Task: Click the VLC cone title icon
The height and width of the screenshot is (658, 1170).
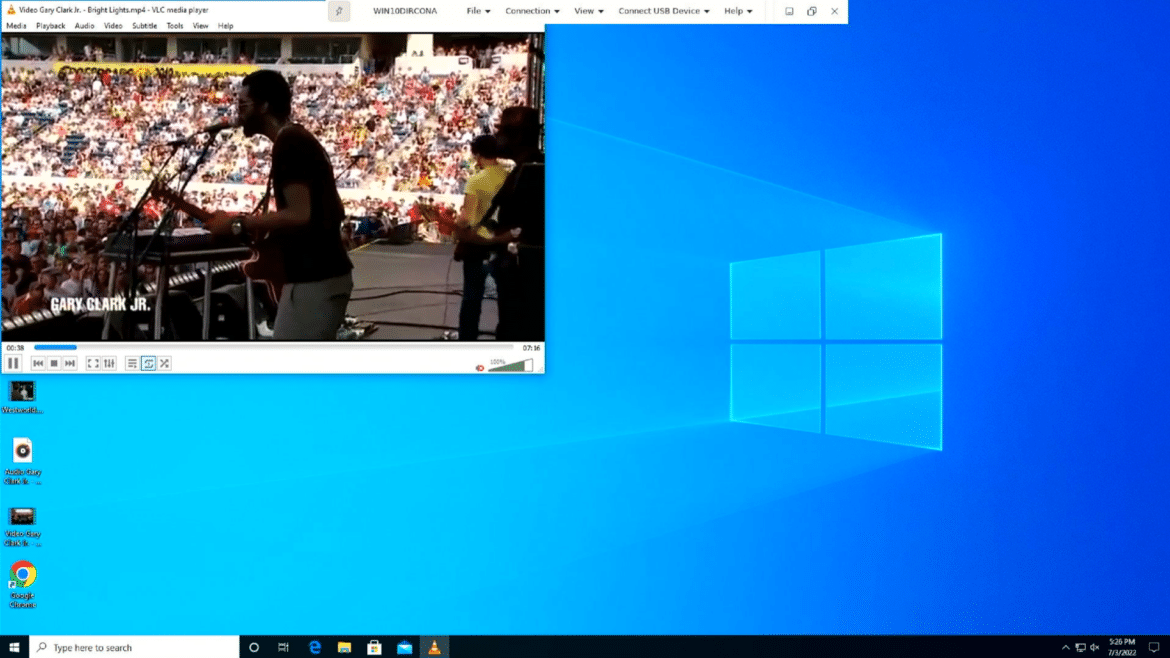Action: tap(10, 10)
